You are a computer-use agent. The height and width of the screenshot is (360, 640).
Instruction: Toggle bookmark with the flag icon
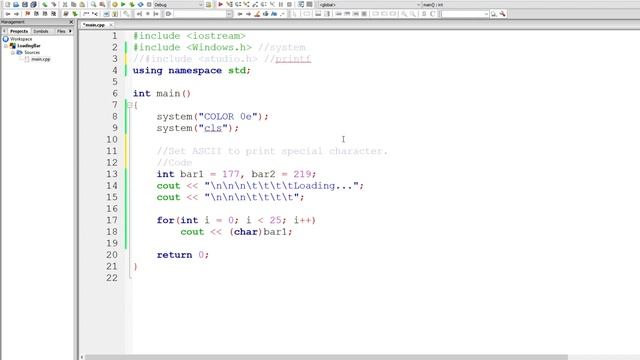coord(28,14)
